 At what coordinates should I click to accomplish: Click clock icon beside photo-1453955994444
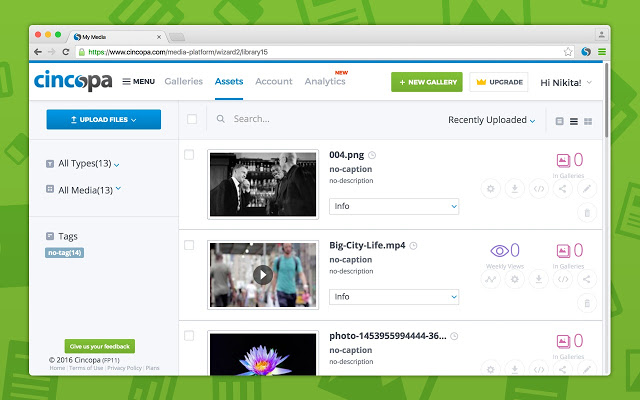454,336
